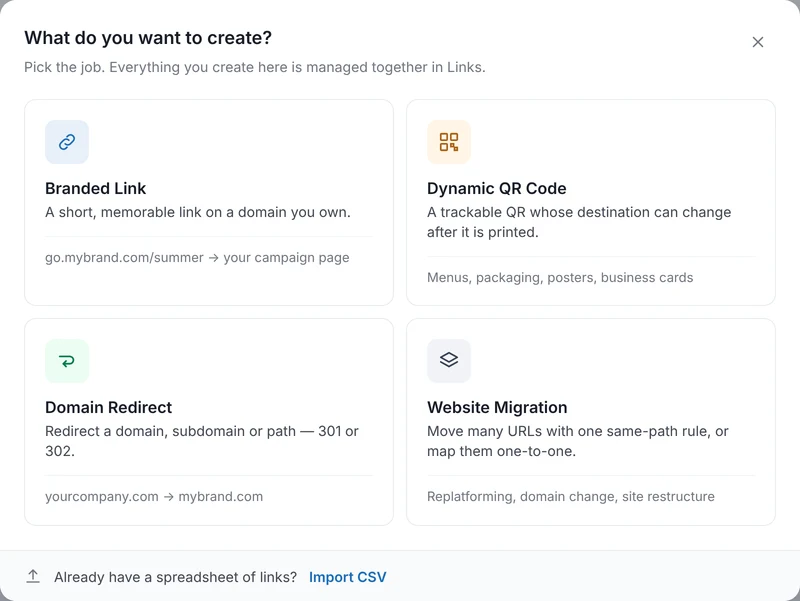Click 'Replatforming, domain change, site restructure' text
800x601 pixels.
click(x=571, y=496)
